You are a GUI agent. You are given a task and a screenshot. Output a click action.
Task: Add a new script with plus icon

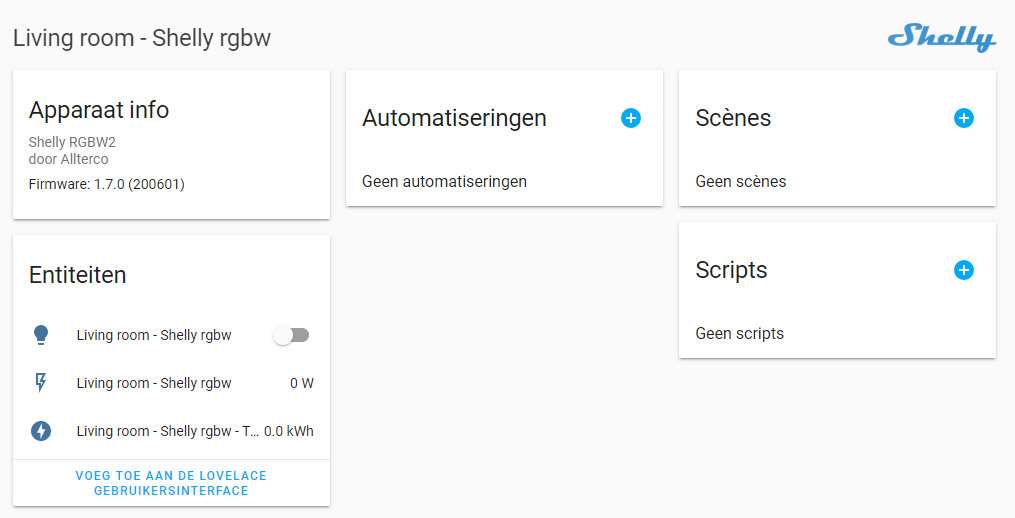pyautogui.click(x=964, y=270)
